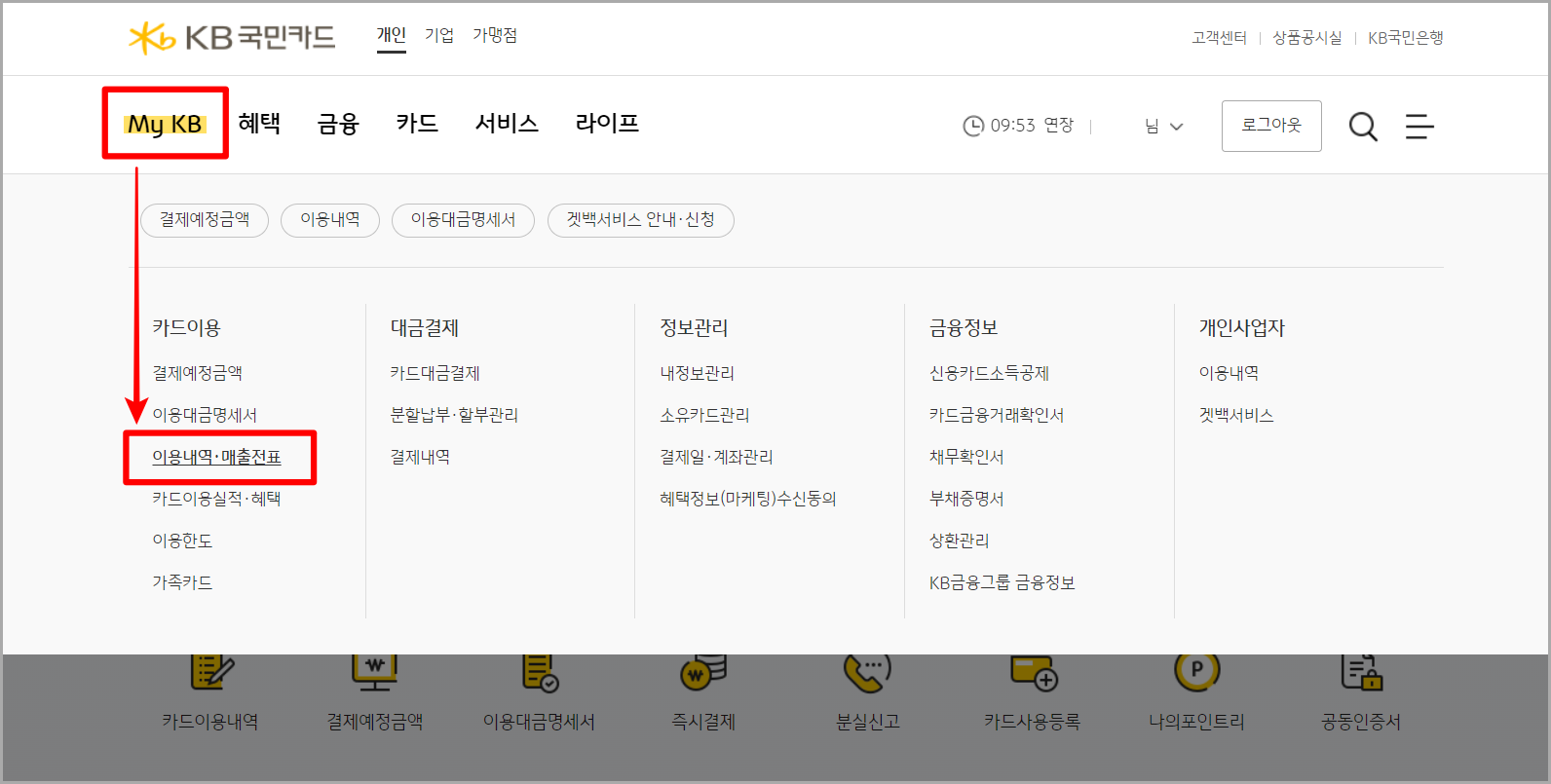1551x784 pixels.
Task: Open 상환관리 link
Action: tap(960, 541)
